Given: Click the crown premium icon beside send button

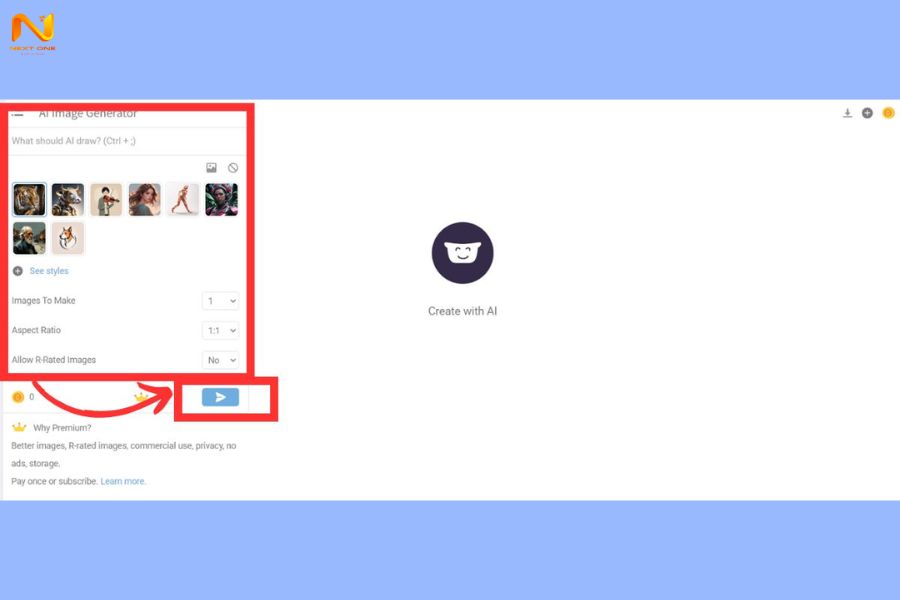Looking at the screenshot, I should click(x=141, y=397).
